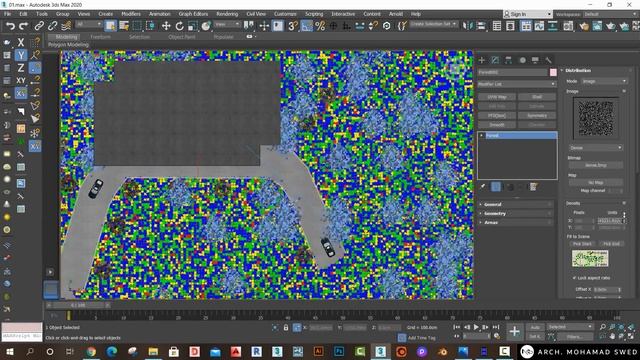The height and width of the screenshot is (360, 640).
Task: Choose the Select and Scale tool
Action: click(193, 26)
